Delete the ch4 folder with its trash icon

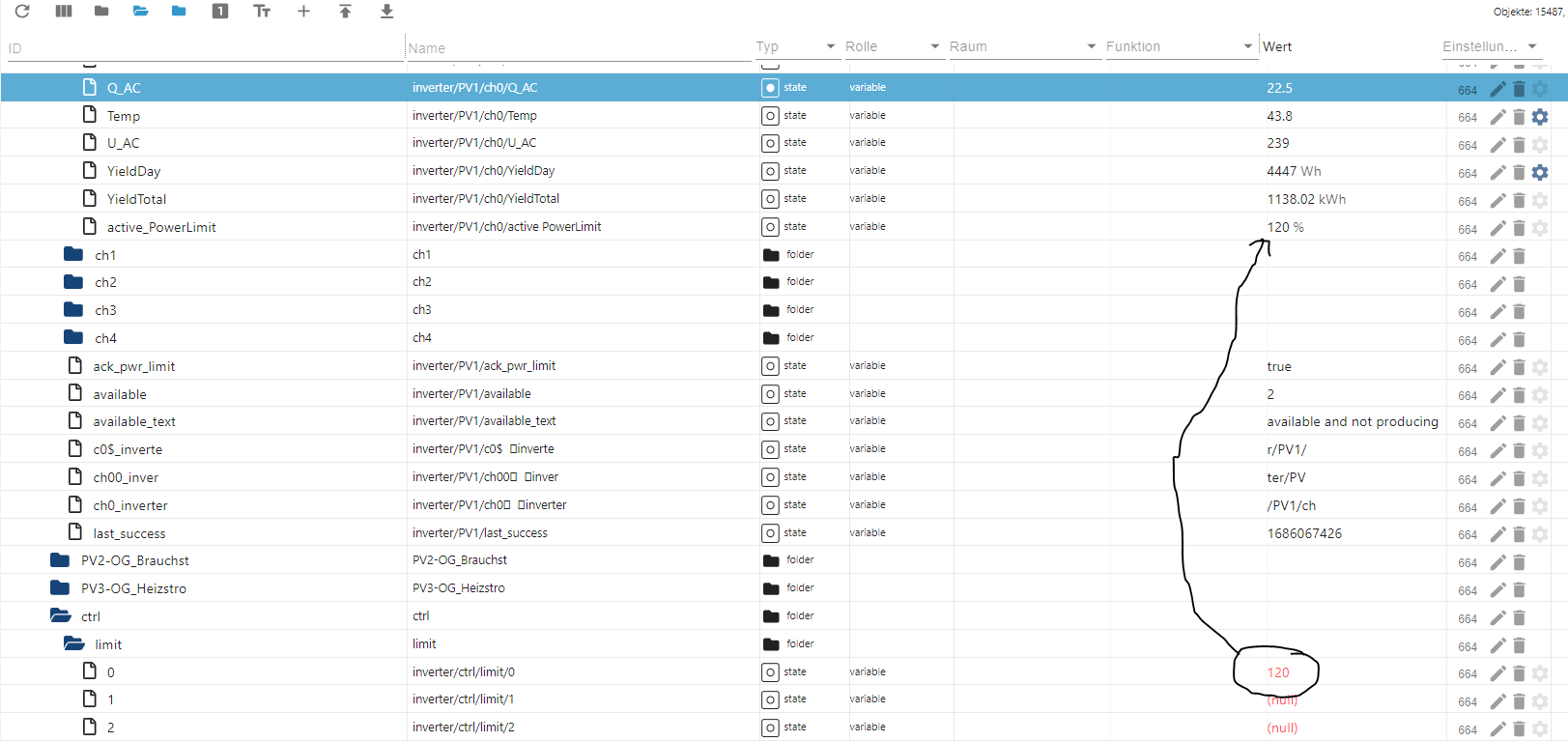tap(1519, 339)
